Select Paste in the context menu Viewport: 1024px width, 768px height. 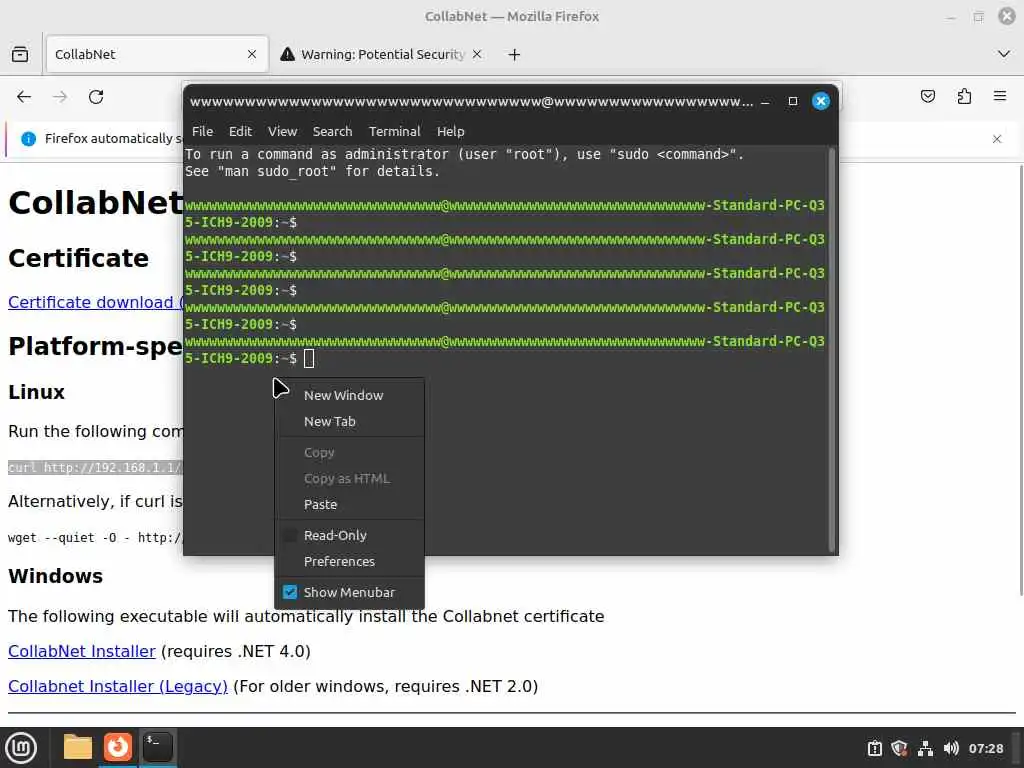click(x=349, y=504)
